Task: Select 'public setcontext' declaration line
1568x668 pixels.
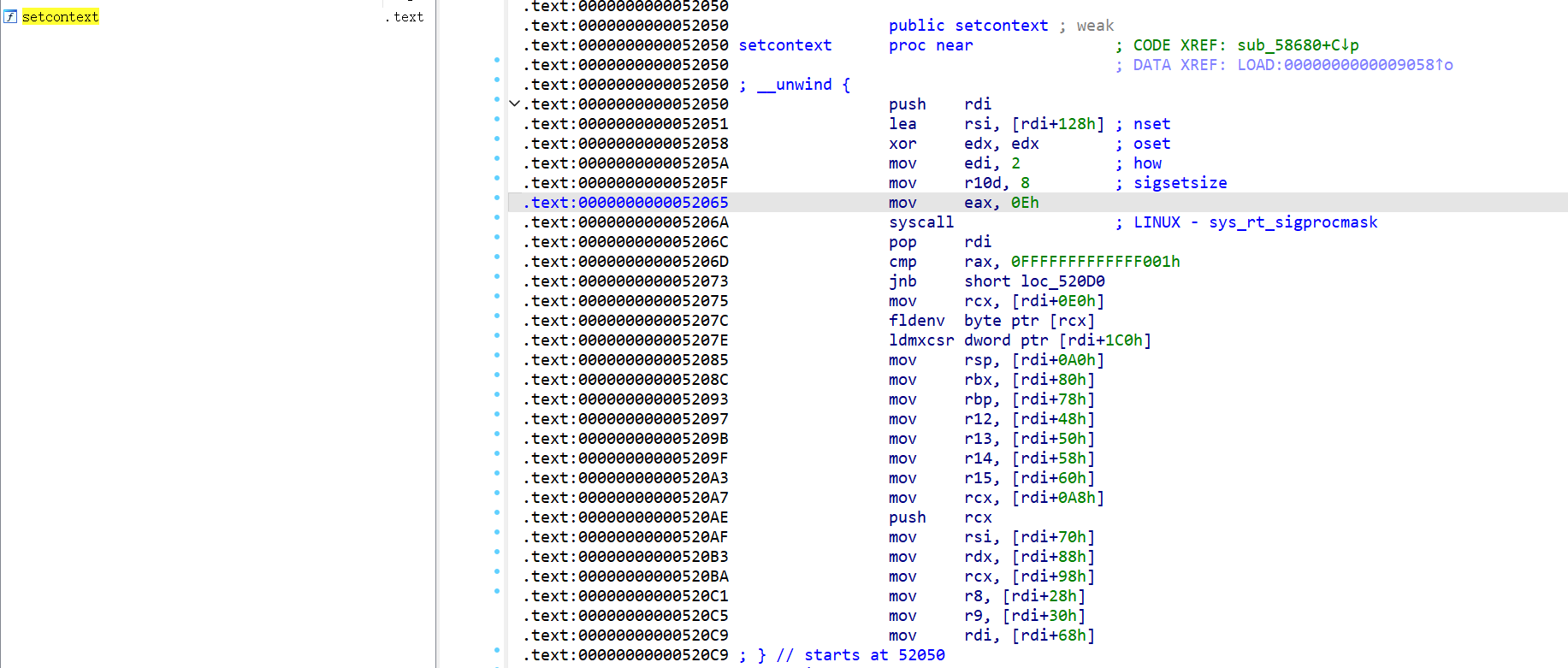Action: tap(968, 26)
